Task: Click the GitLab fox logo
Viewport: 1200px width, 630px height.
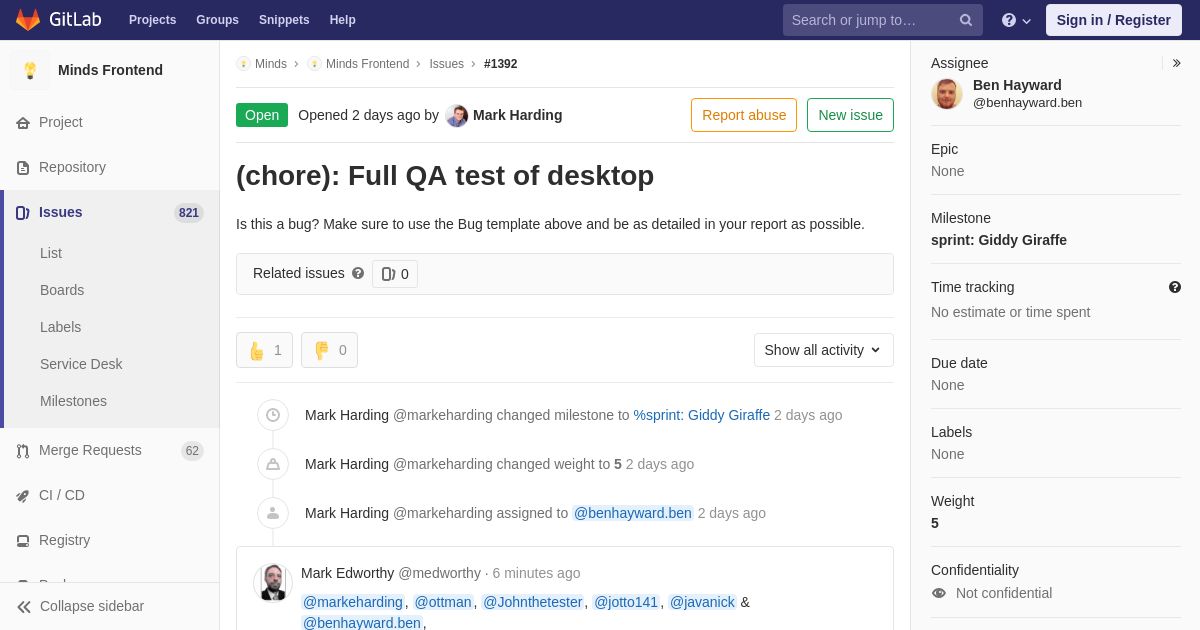Action: click(x=28, y=20)
